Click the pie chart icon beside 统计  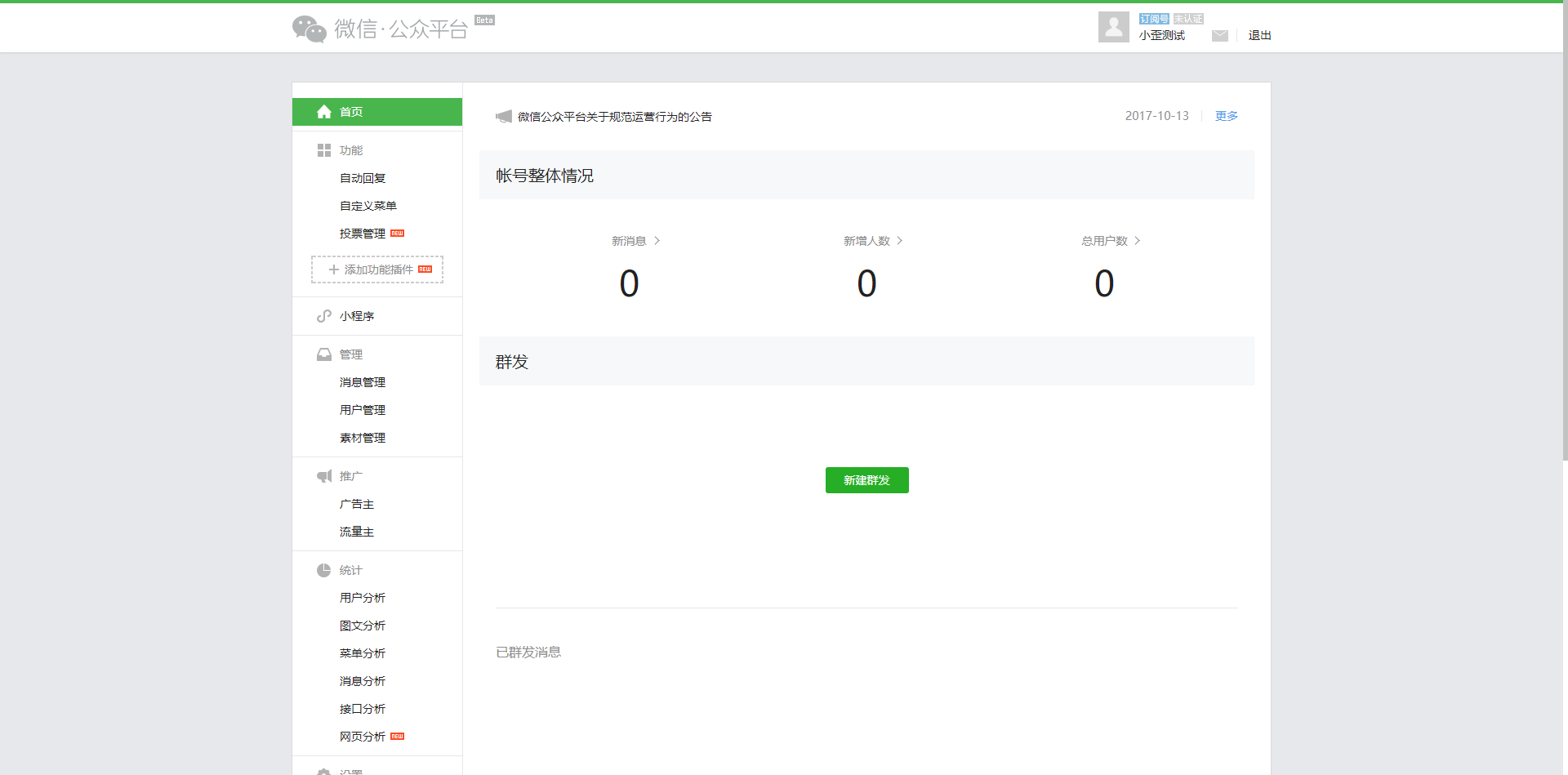click(324, 570)
